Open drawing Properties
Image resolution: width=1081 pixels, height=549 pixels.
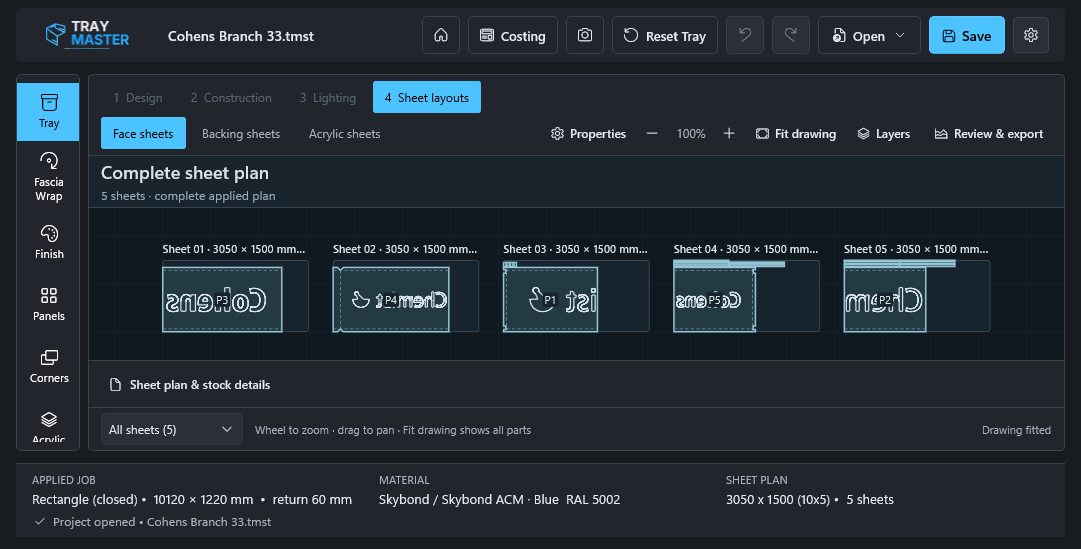pos(588,133)
